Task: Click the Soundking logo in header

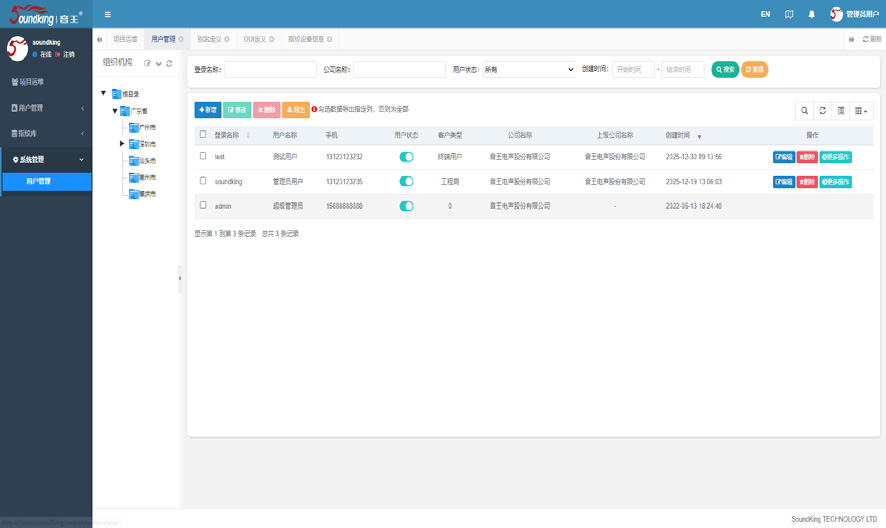Action: pos(46,14)
